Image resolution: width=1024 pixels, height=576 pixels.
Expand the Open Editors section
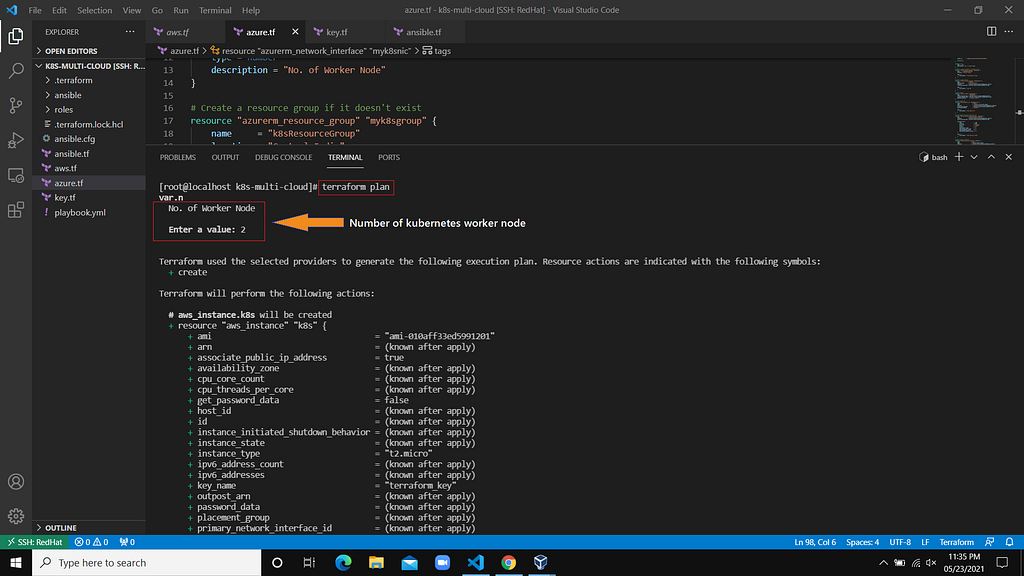click(89, 51)
